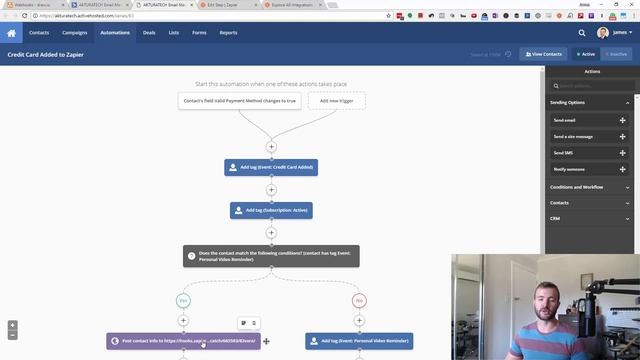Image resolution: width=640 pixels, height=360 pixels.
Task: Switch to the Webhooks browser tab
Action: [36, 5]
